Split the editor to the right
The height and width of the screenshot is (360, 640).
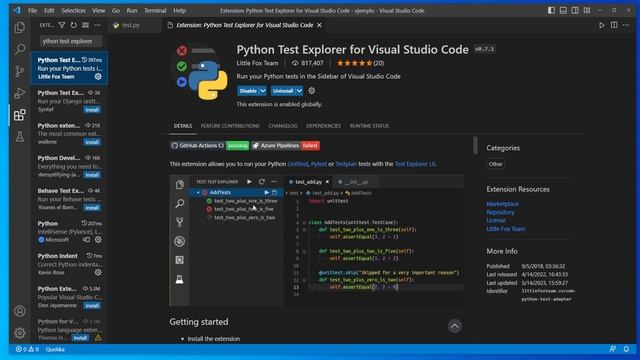pyautogui.click(x=614, y=25)
